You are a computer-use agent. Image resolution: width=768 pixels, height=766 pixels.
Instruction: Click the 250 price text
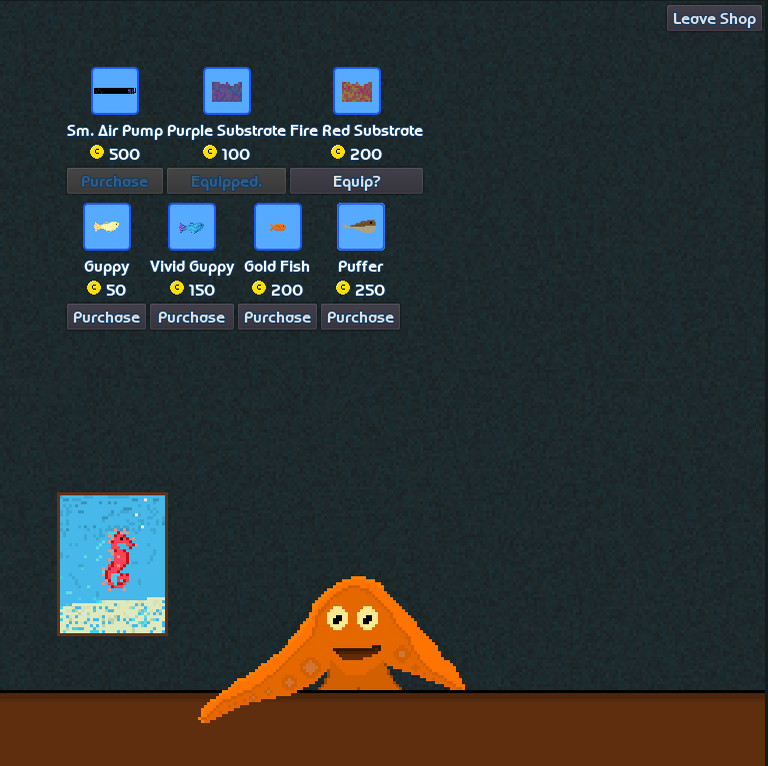[x=370, y=290]
